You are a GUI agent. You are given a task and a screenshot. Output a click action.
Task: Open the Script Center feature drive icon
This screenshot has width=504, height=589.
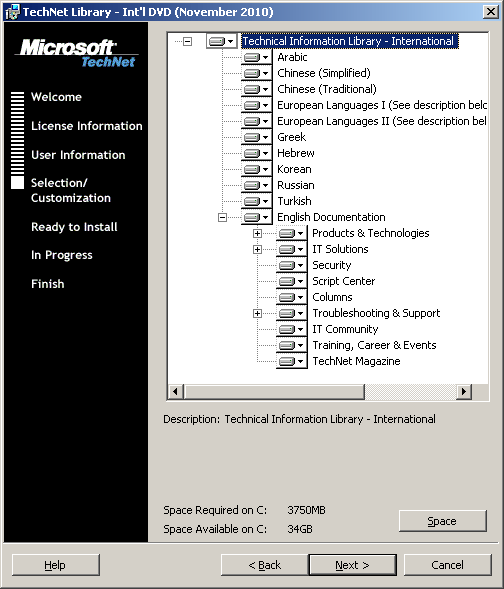(291, 281)
